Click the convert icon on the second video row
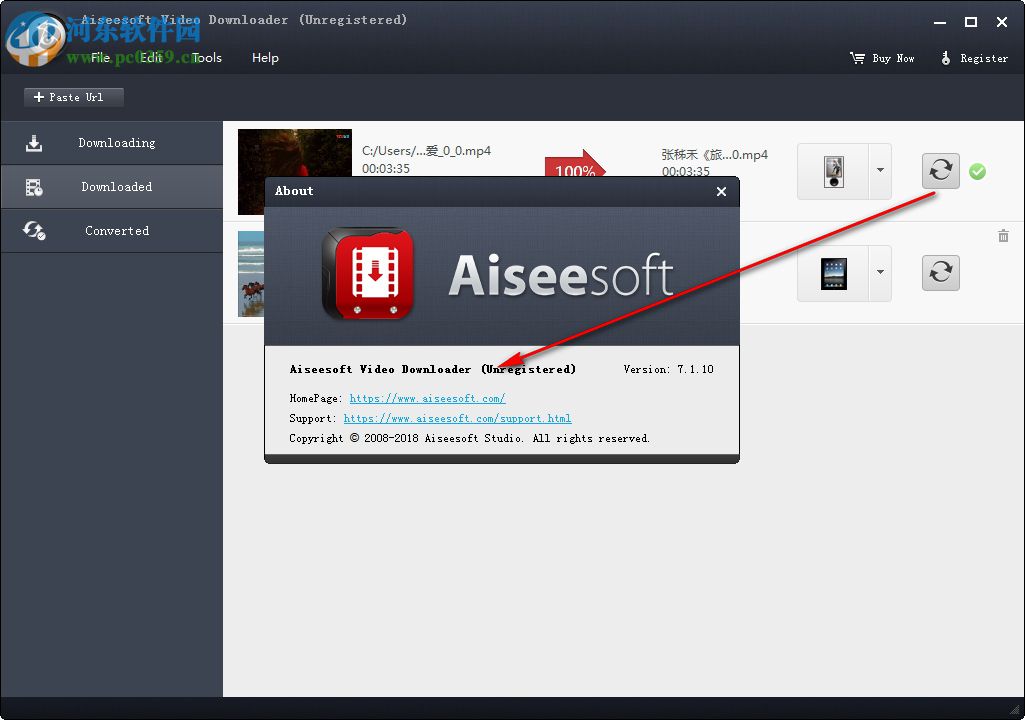The image size is (1025, 720). coord(940,272)
